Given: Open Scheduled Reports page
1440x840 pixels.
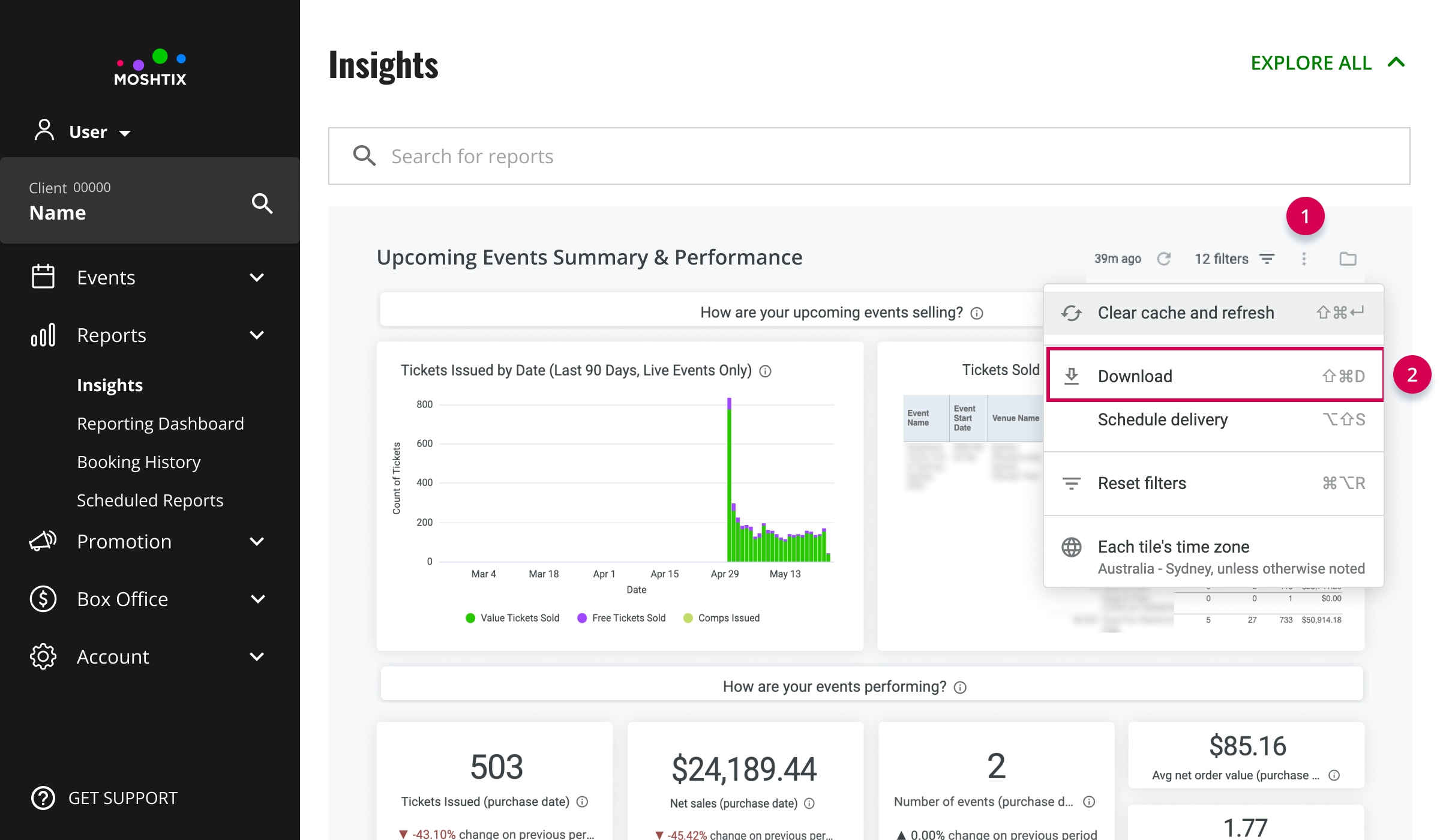Looking at the screenshot, I should point(150,500).
